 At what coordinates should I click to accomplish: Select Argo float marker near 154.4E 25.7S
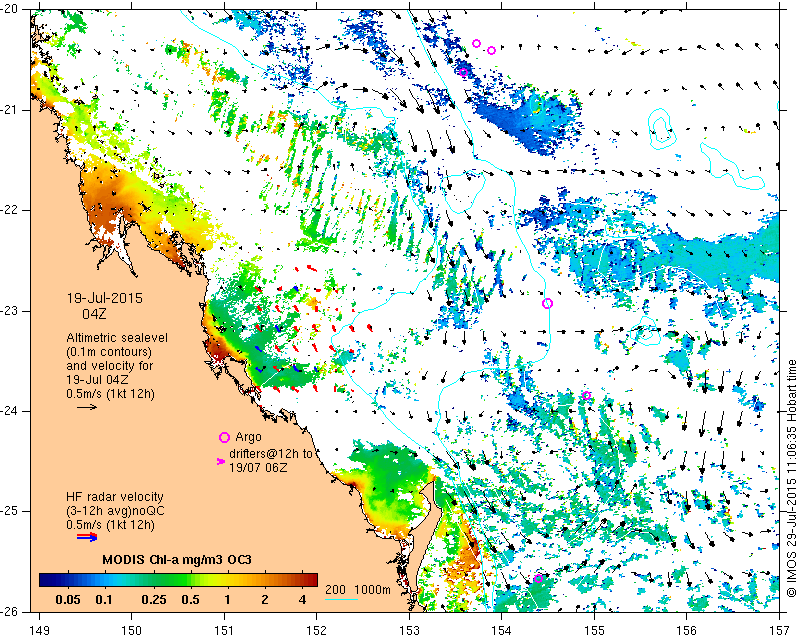[538, 578]
